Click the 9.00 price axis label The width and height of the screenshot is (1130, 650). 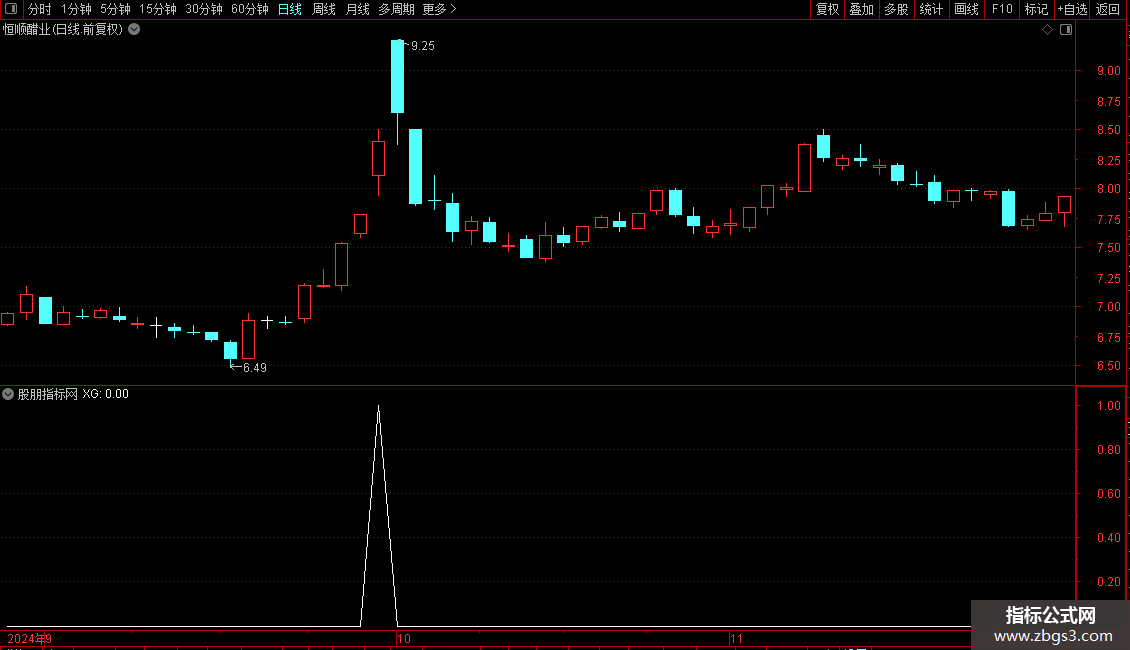pyautogui.click(x=1108, y=71)
